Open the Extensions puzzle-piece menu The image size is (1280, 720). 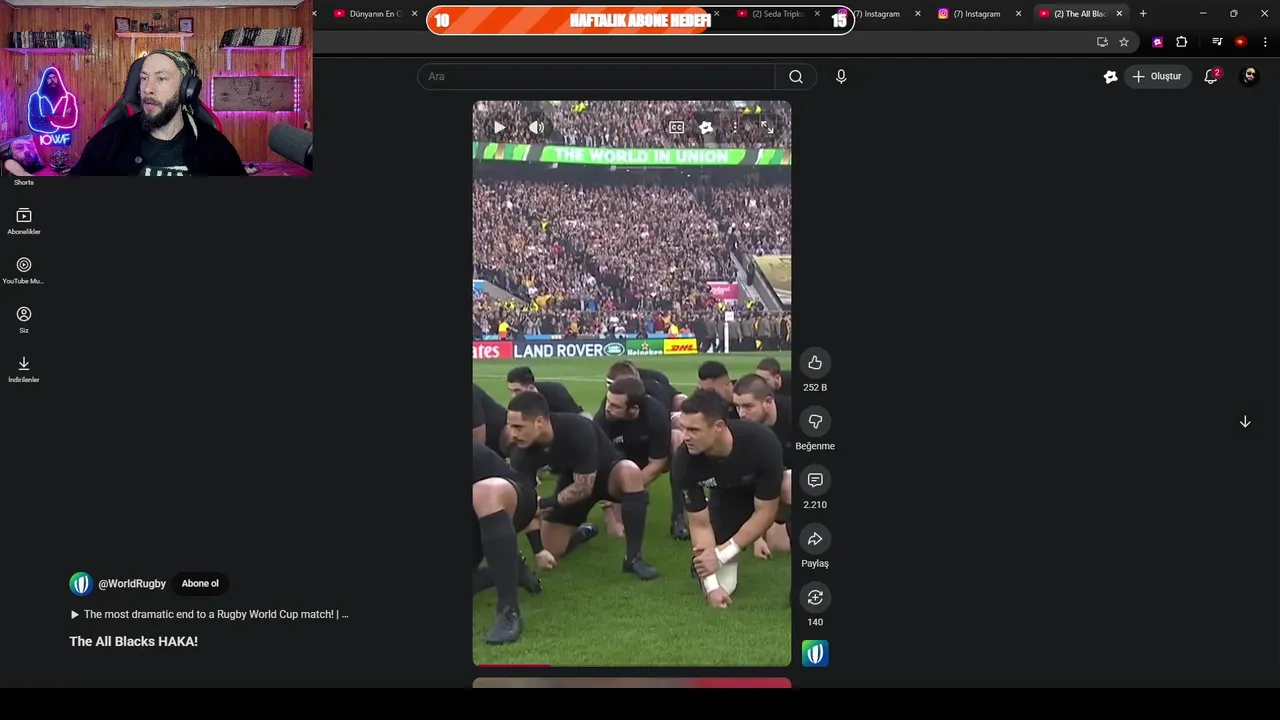[x=1182, y=42]
